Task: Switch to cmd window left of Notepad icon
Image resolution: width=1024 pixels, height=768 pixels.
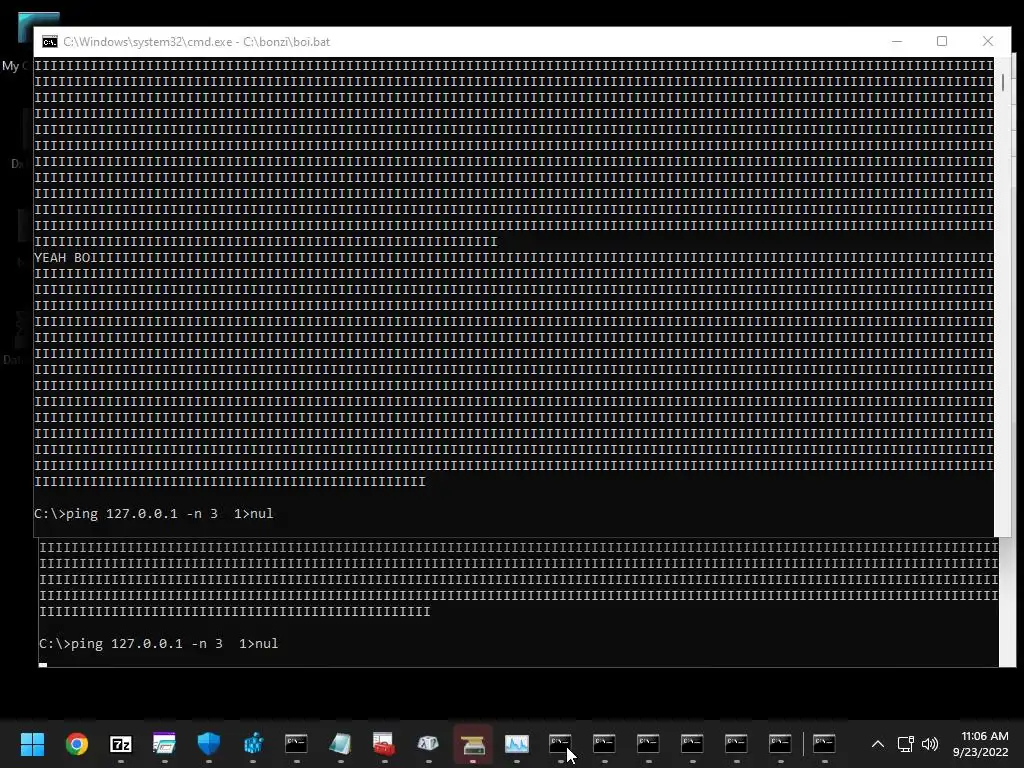Action: [296, 744]
